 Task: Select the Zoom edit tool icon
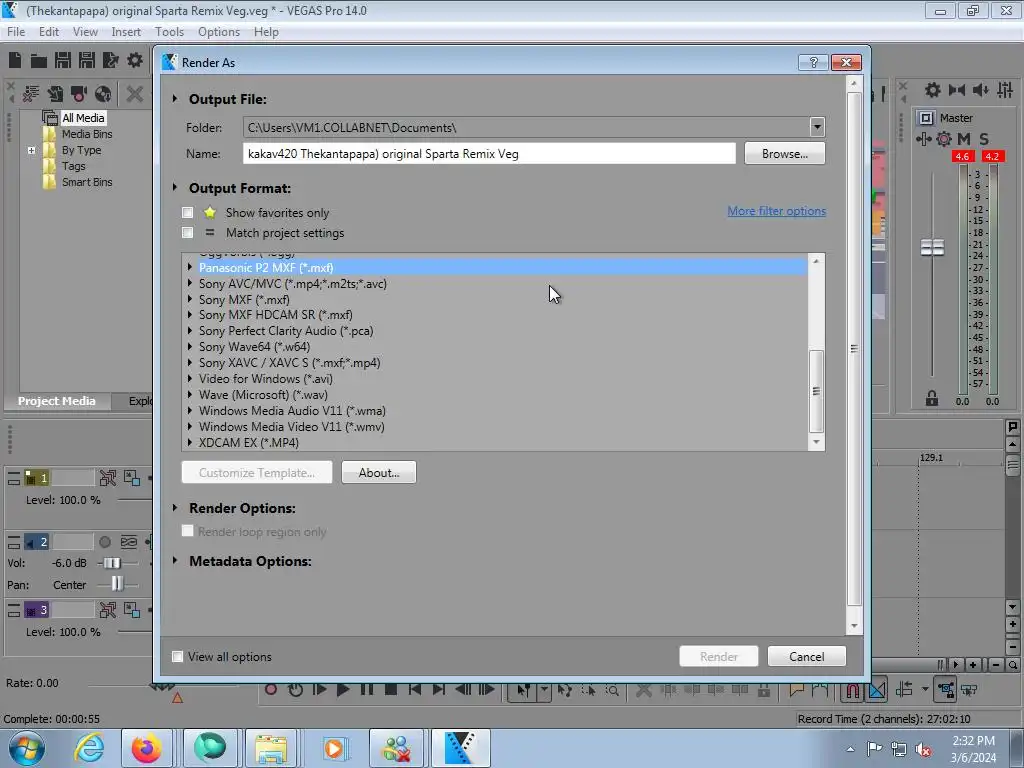612,690
